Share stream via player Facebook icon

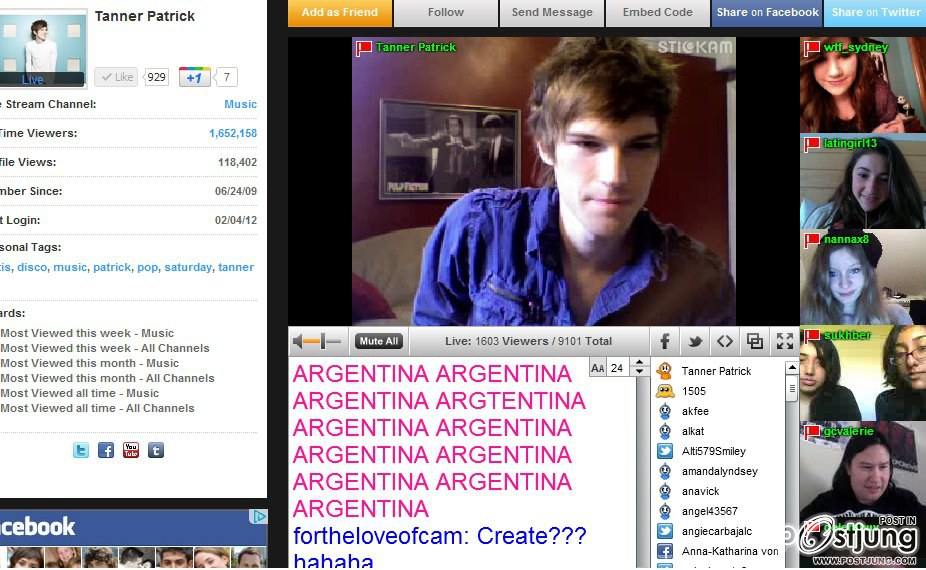pos(664,341)
